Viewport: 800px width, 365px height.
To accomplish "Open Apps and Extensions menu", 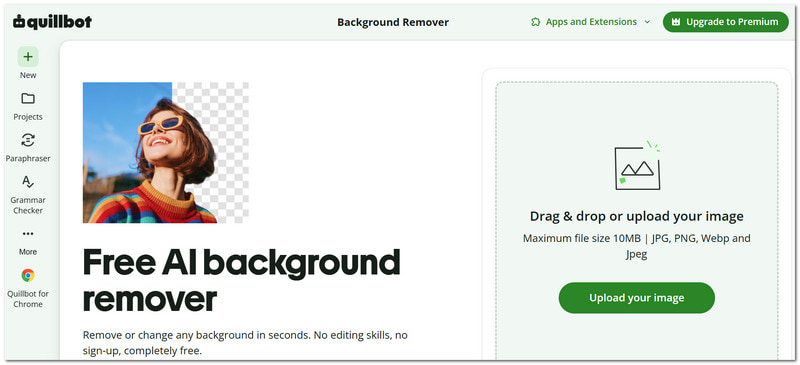I will (591, 22).
